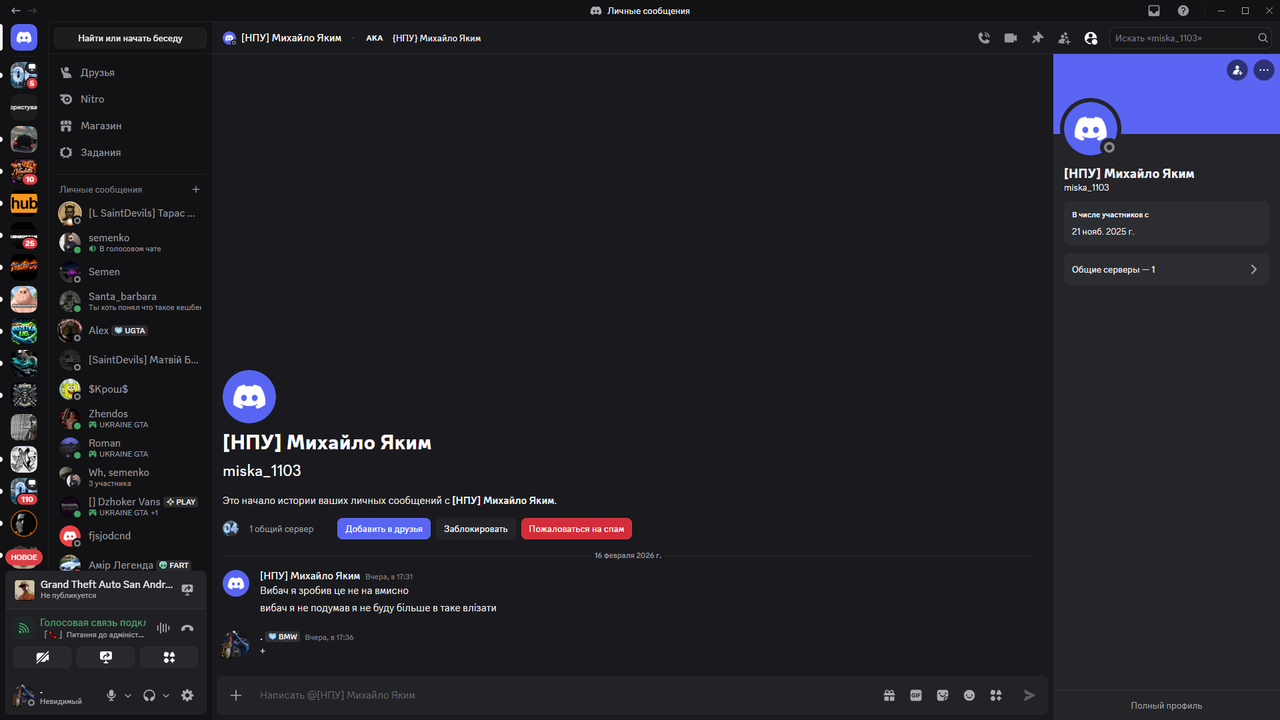
Task: Toggle headphones deafen
Action: (x=150, y=695)
